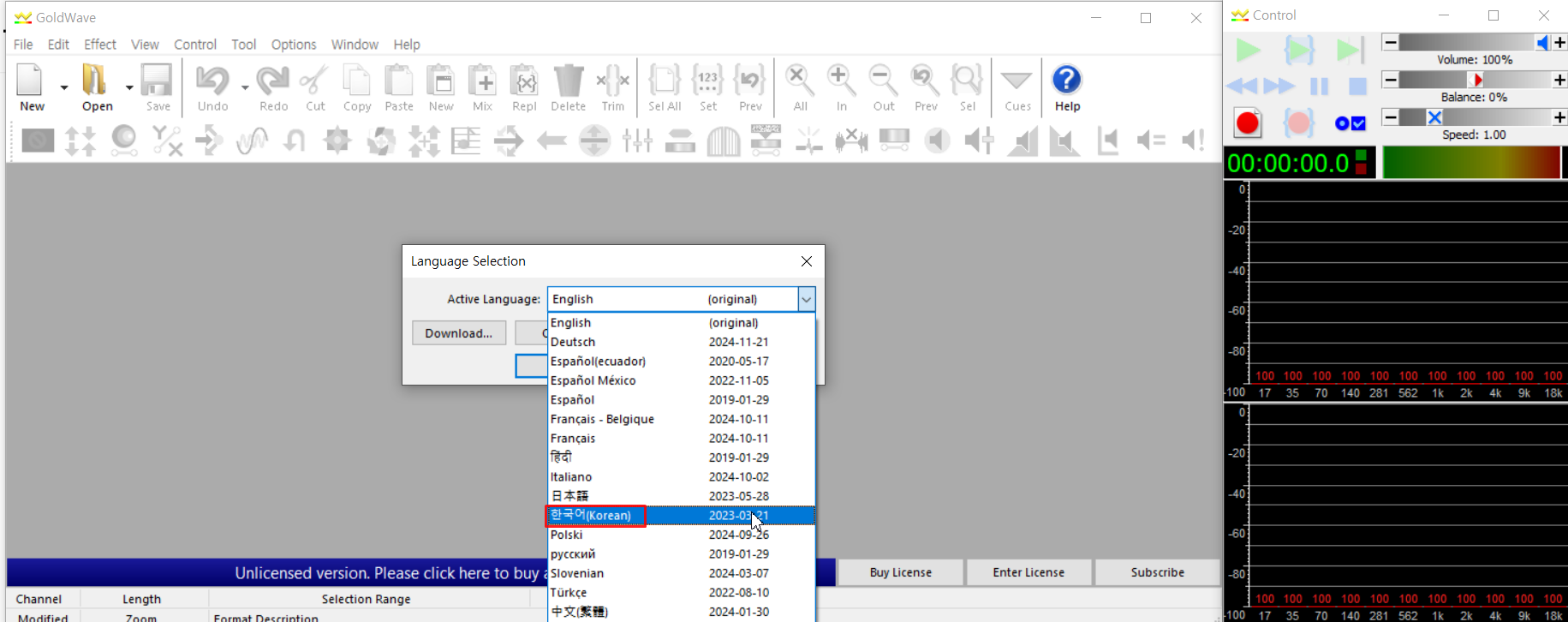The width and height of the screenshot is (1568, 622).
Task: Click the Fast forward button in Control
Action: pyautogui.click(x=1279, y=86)
